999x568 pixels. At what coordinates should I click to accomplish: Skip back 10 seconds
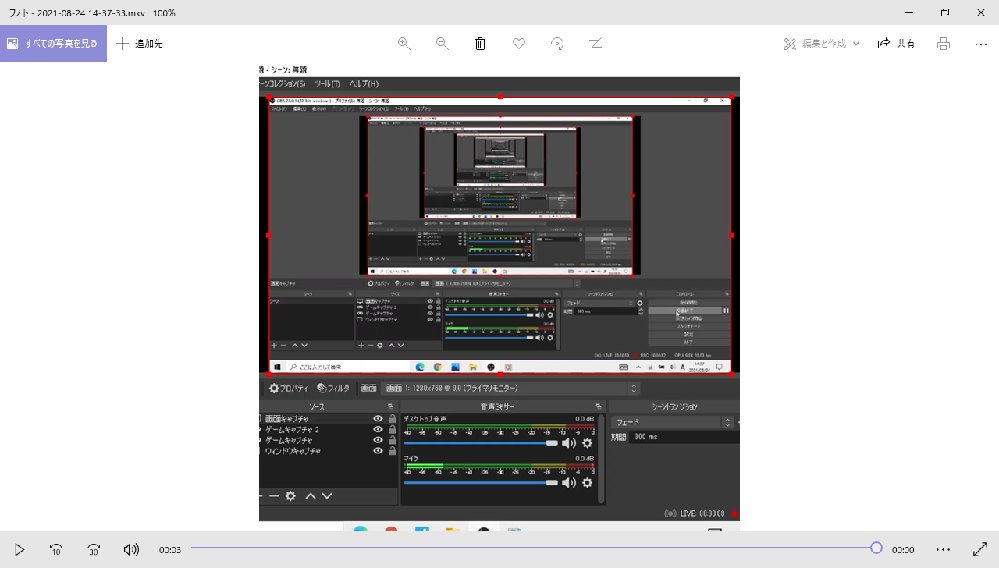point(56,550)
